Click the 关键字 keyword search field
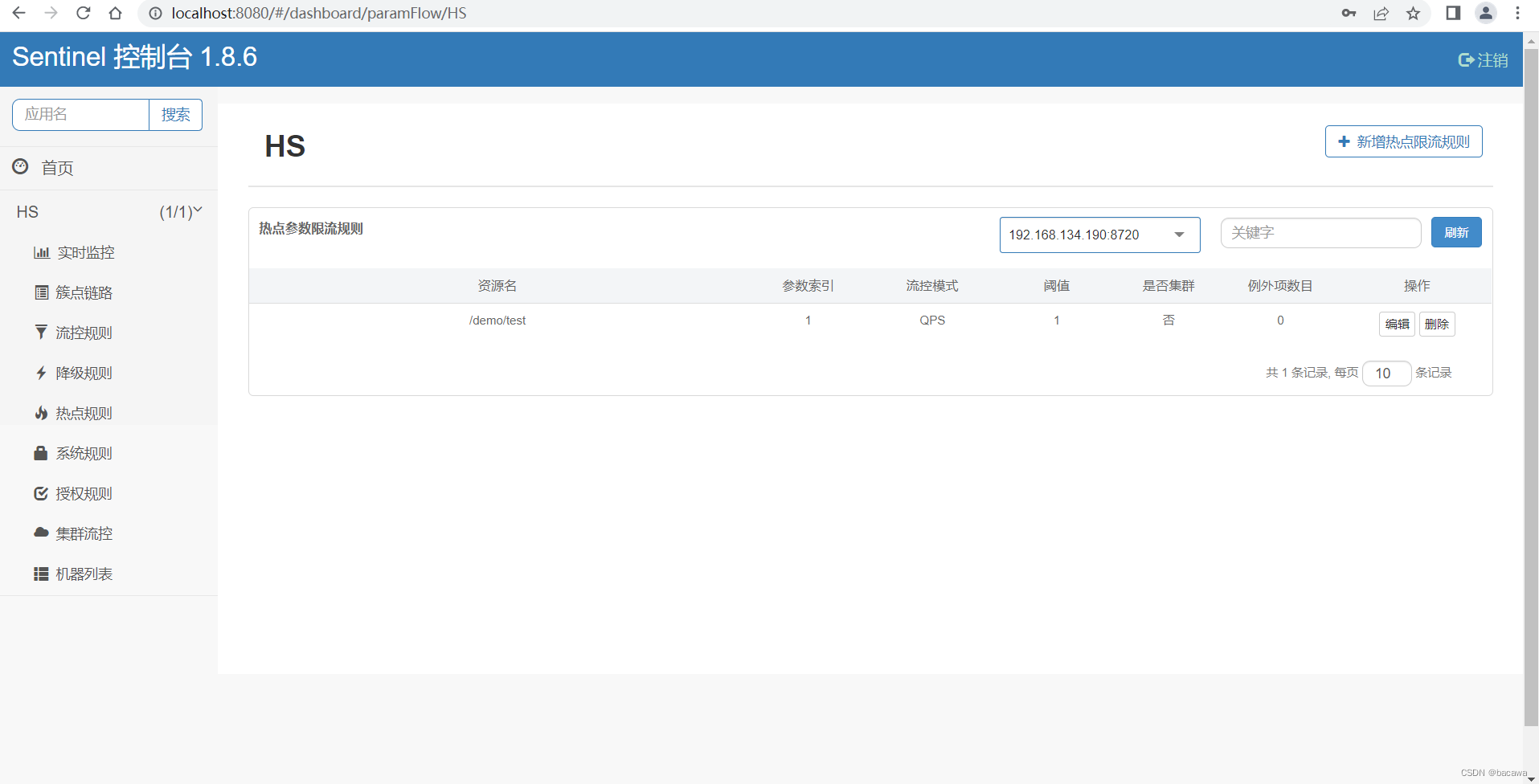This screenshot has height=784, width=1539. [x=1320, y=232]
